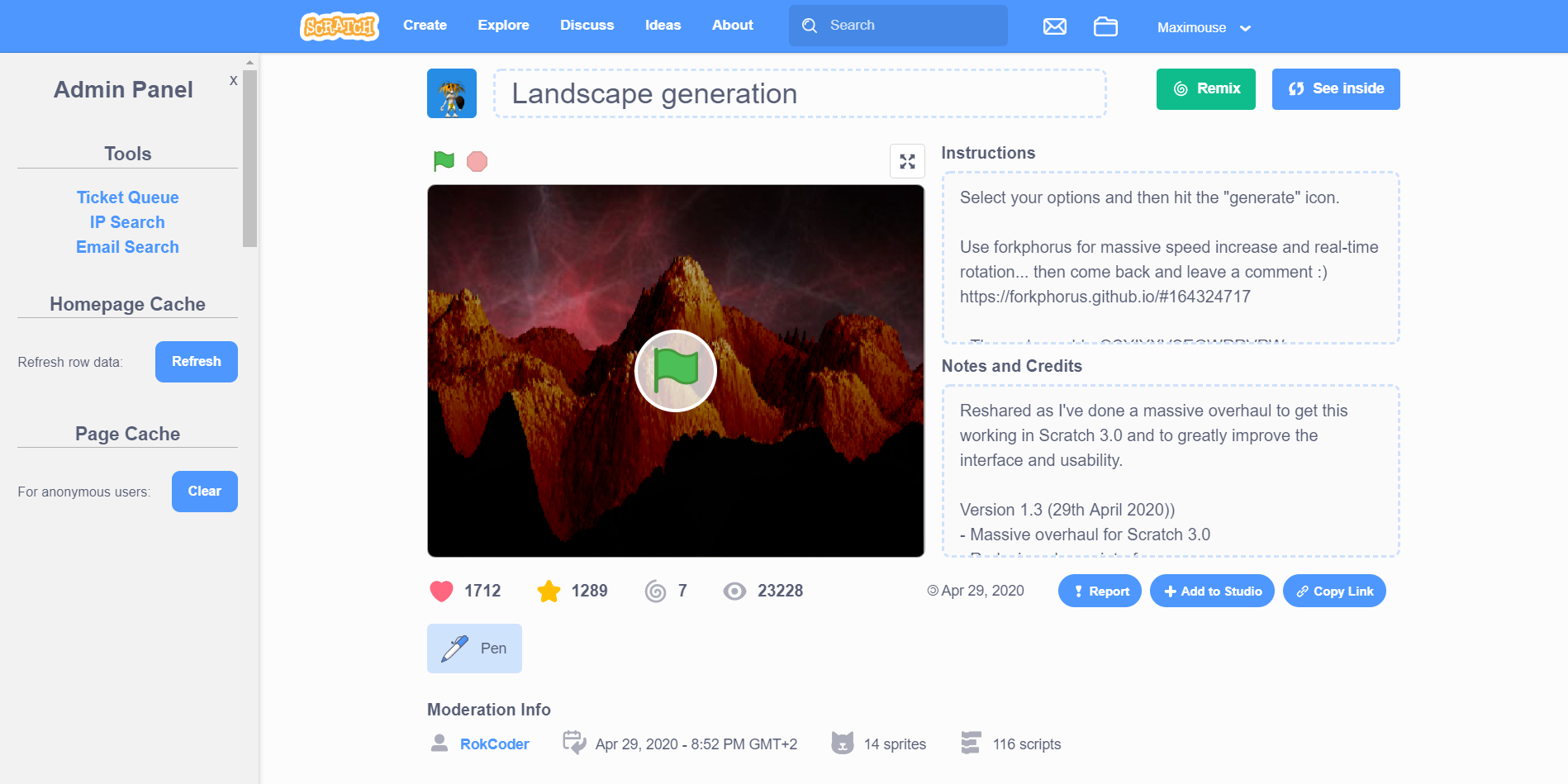The width and height of the screenshot is (1568, 784).
Task: Open the messages envelope icon
Action: [x=1054, y=26]
